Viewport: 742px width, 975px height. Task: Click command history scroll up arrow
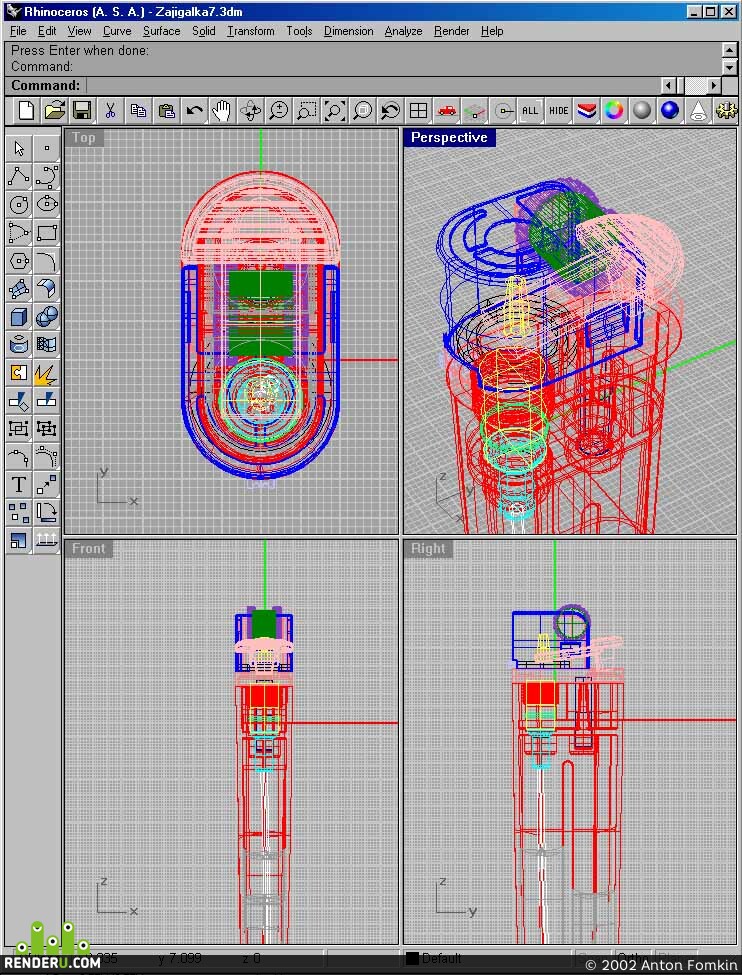click(730, 50)
